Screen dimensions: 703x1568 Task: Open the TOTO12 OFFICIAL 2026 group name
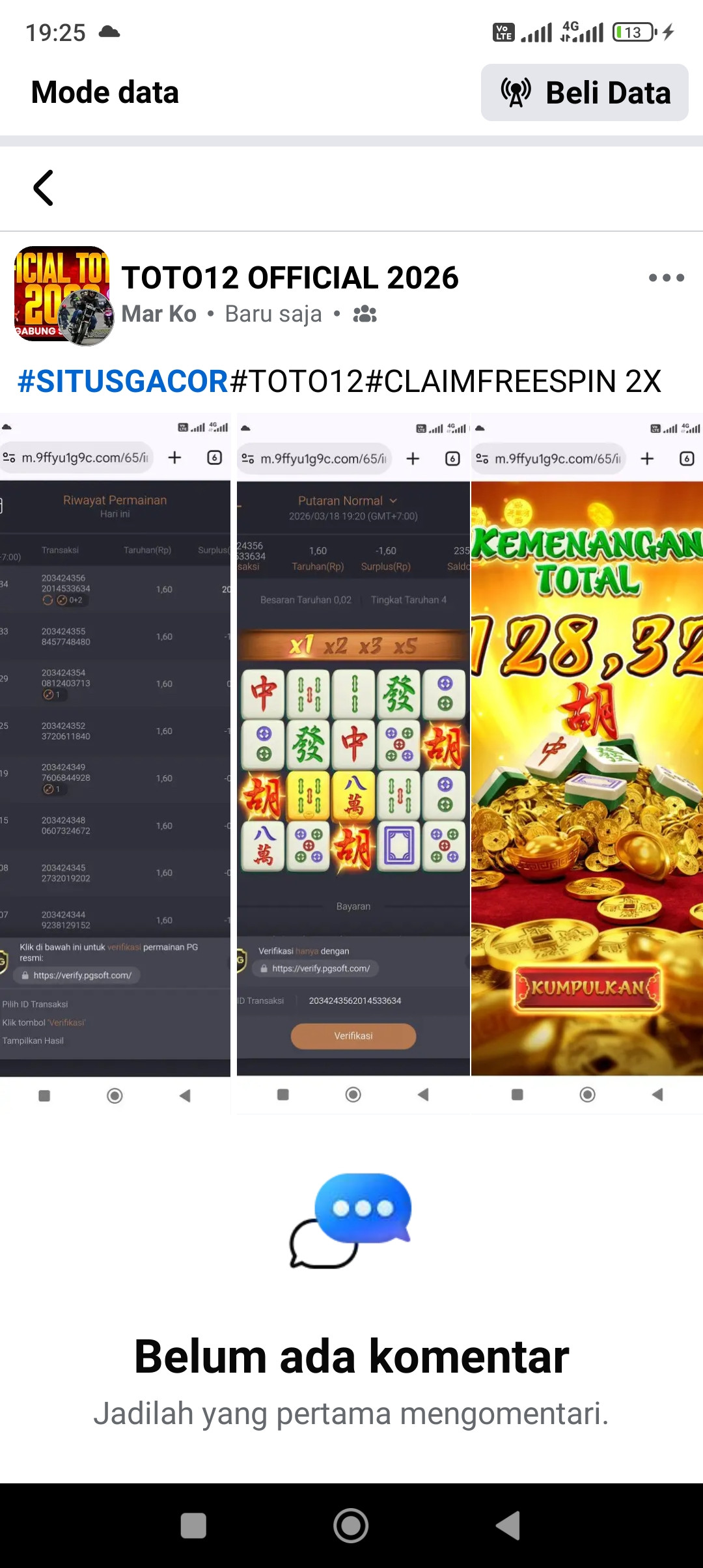(x=290, y=278)
